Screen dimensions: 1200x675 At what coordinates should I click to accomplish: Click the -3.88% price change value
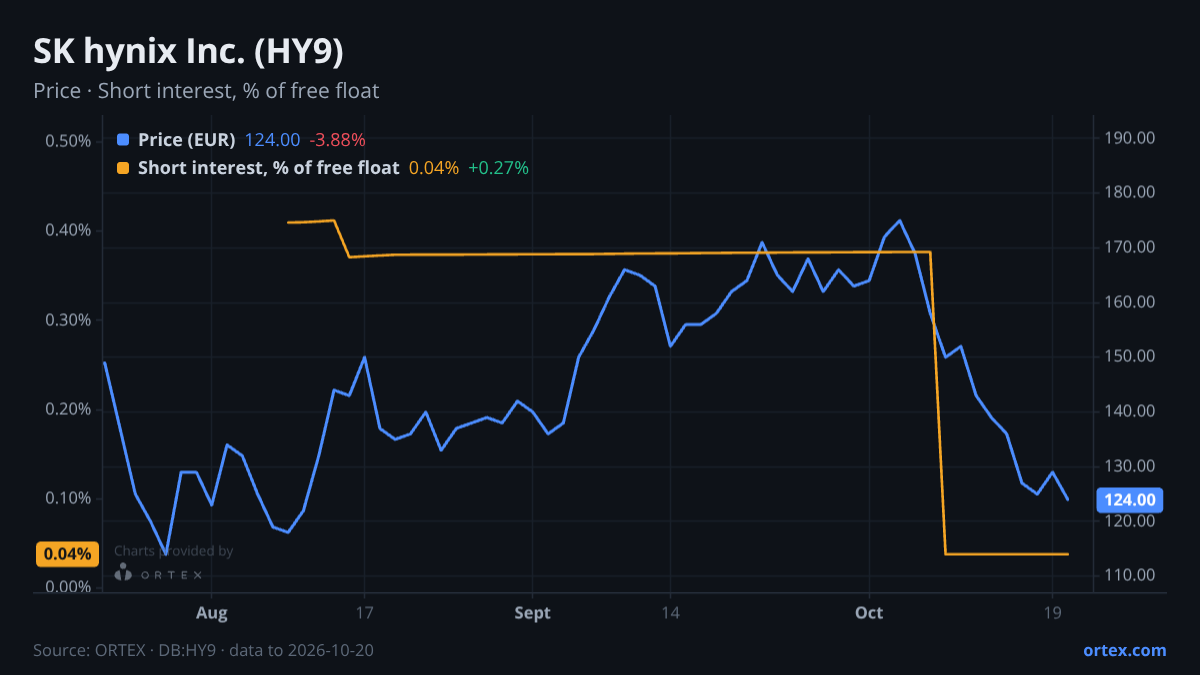pyautogui.click(x=337, y=140)
